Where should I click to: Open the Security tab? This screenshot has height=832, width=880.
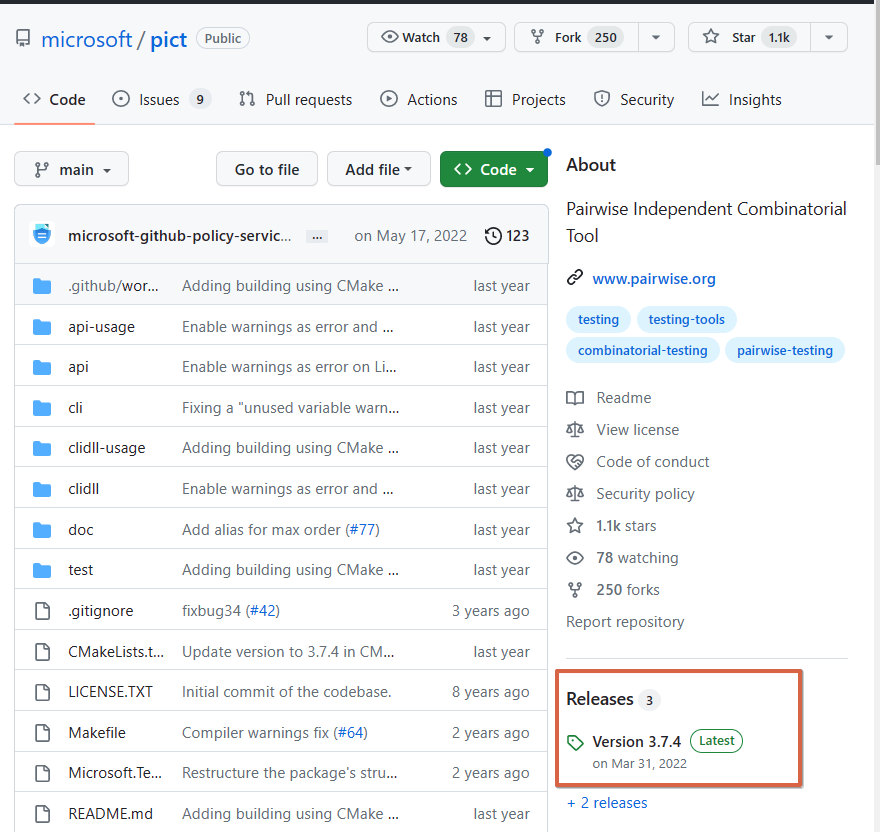(x=634, y=99)
